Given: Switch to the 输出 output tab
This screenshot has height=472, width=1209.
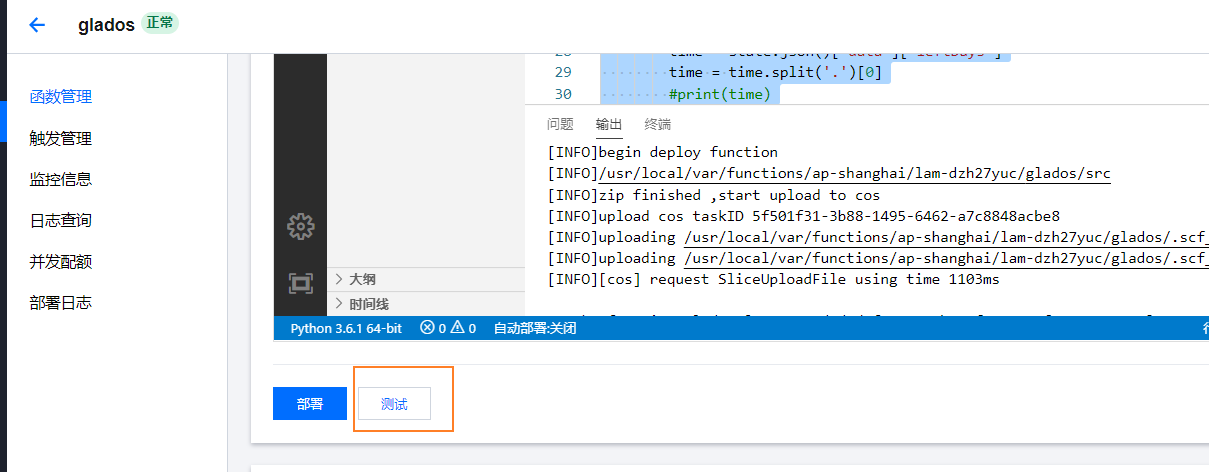Looking at the screenshot, I should coord(609,124).
